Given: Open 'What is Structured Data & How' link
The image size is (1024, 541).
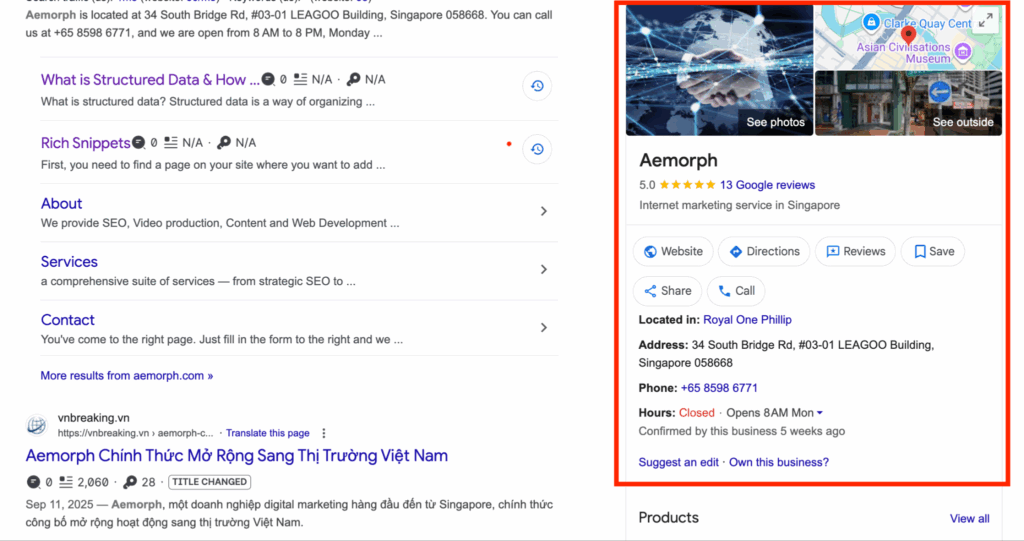Looking at the screenshot, I should pyautogui.click(x=150, y=80).
